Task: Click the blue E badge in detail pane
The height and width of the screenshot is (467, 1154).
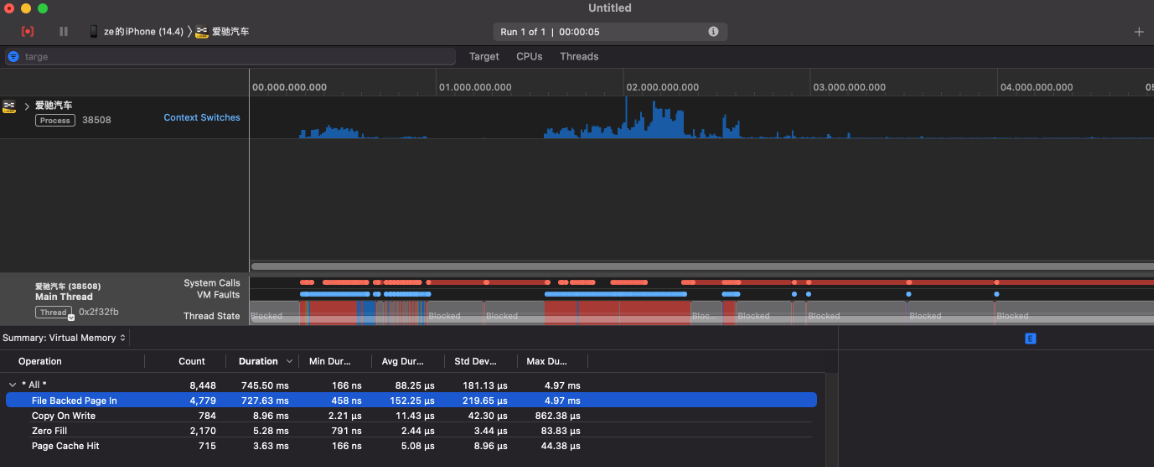Action: click(1031, 339)
